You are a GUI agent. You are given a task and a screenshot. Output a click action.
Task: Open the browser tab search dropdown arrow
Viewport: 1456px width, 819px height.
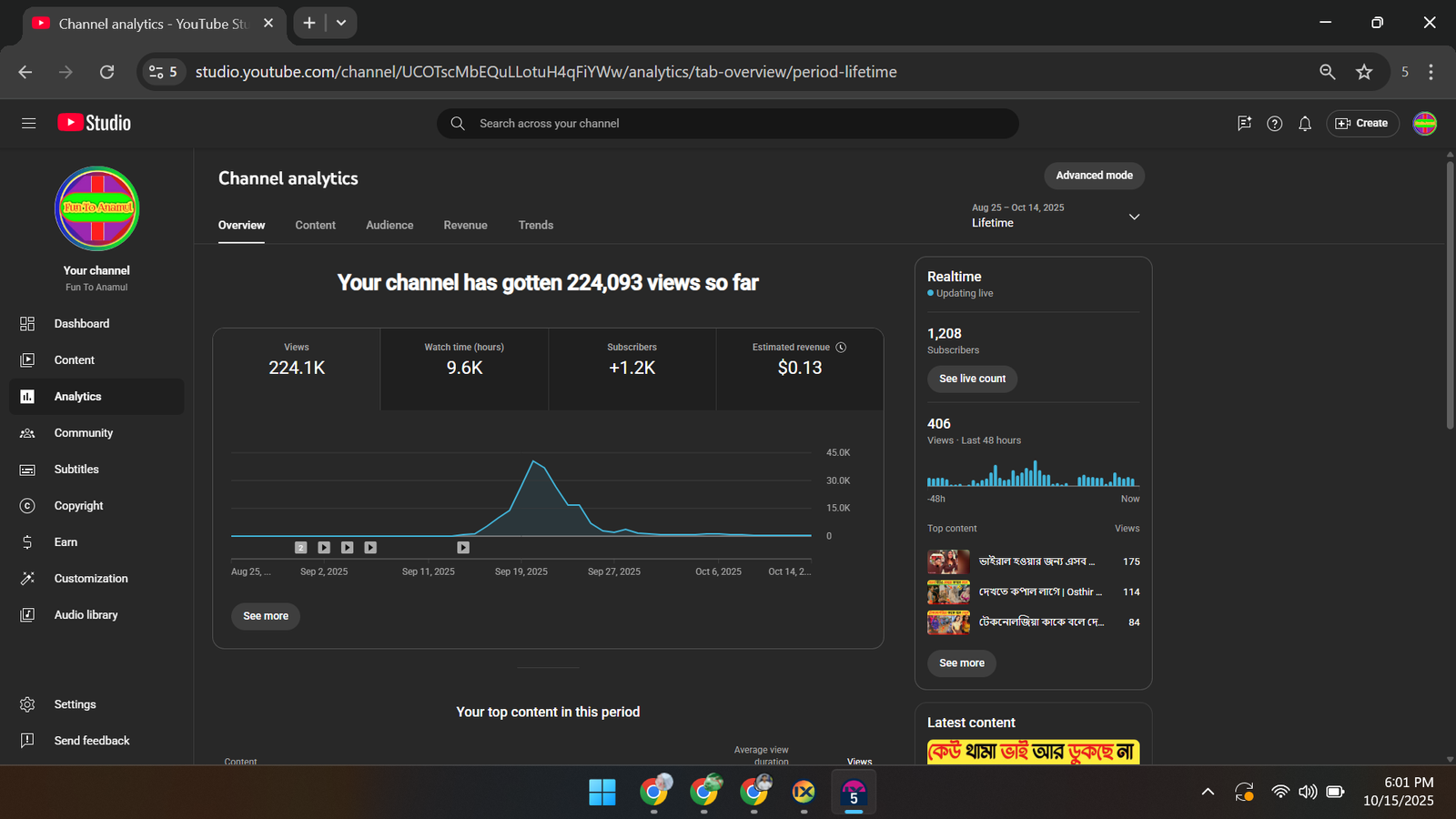click(x=341, y=23)
